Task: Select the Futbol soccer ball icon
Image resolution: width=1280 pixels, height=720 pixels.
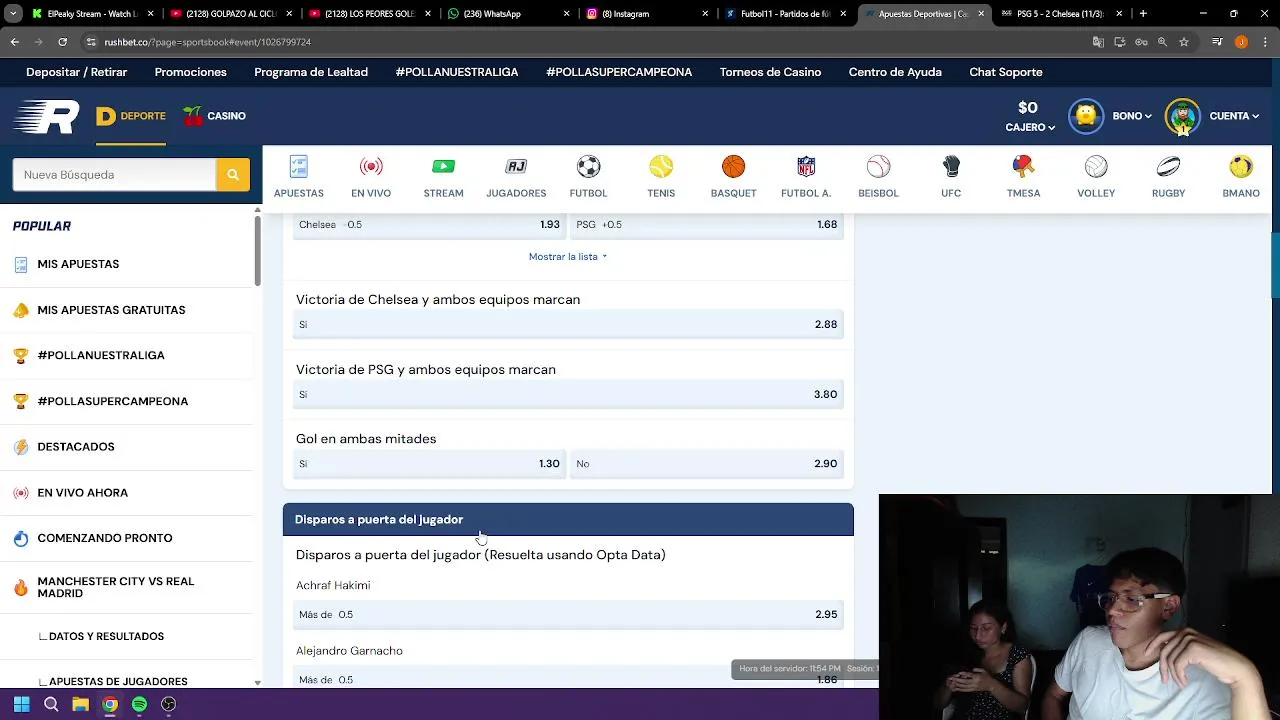Action: (x=588, y=166)
